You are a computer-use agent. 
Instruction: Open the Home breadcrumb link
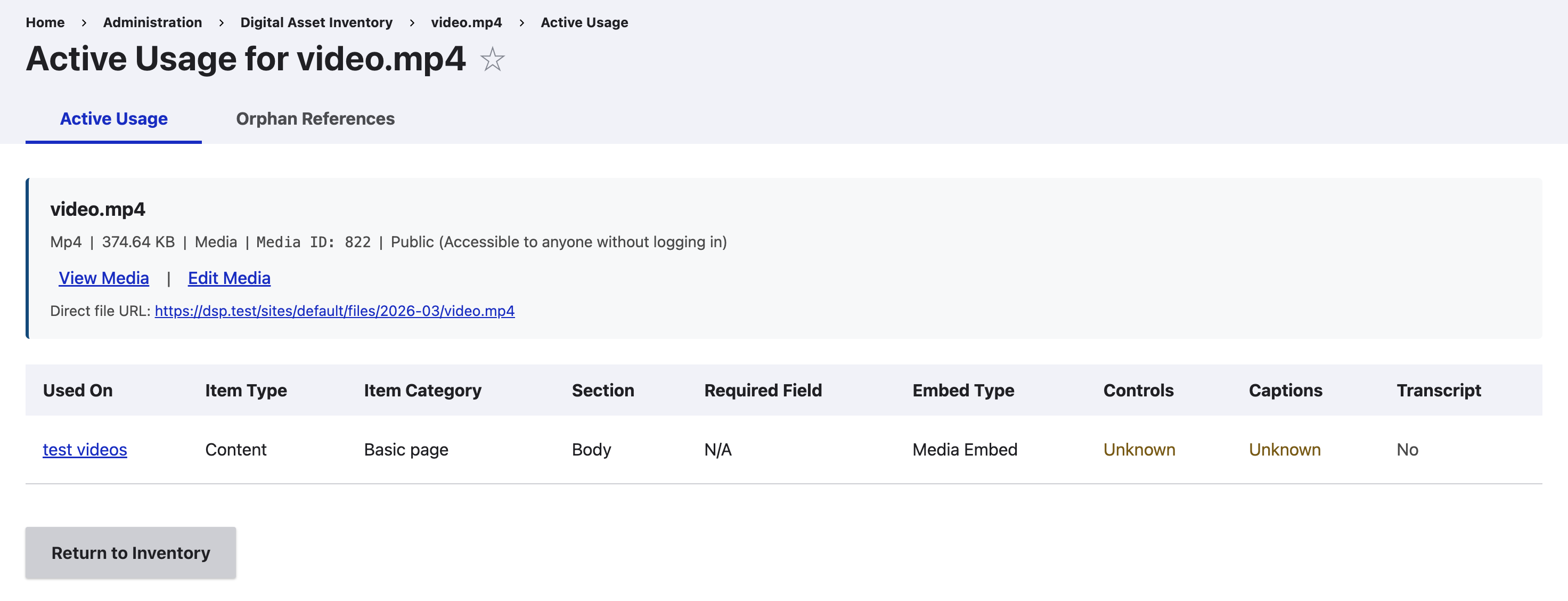45,22
